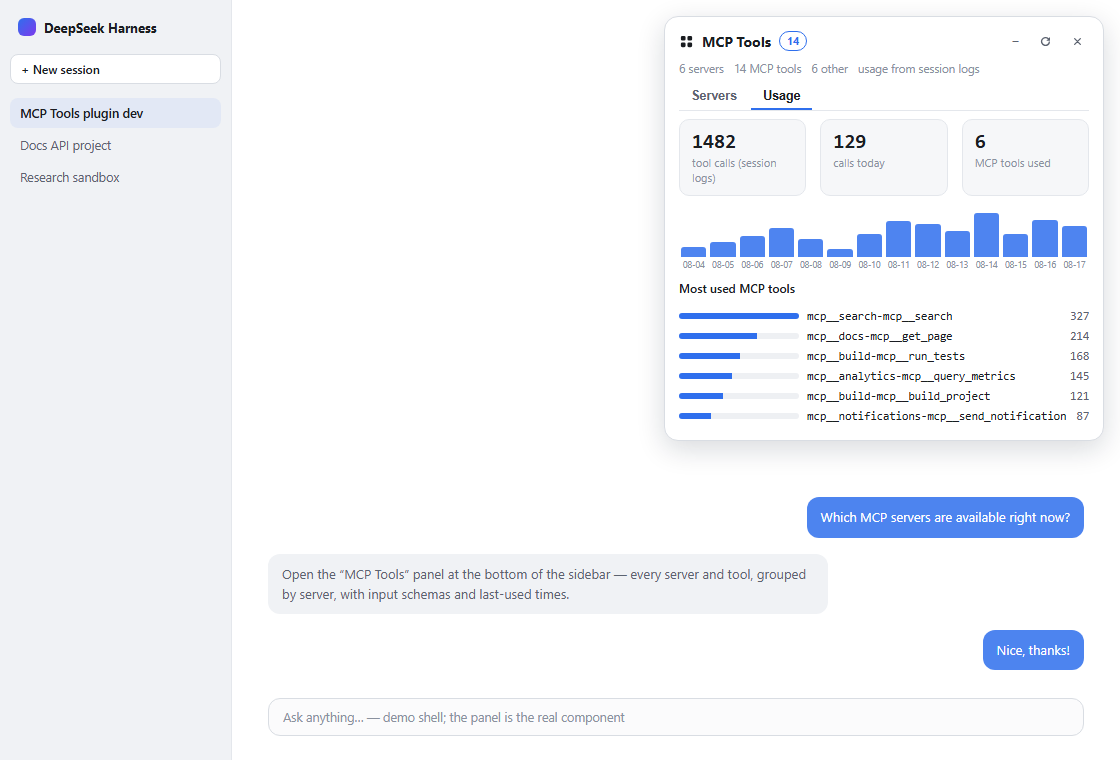Click the 'Nice, thanks!' message bubble
The image size is (1120, 760).
coord(1033,651)
